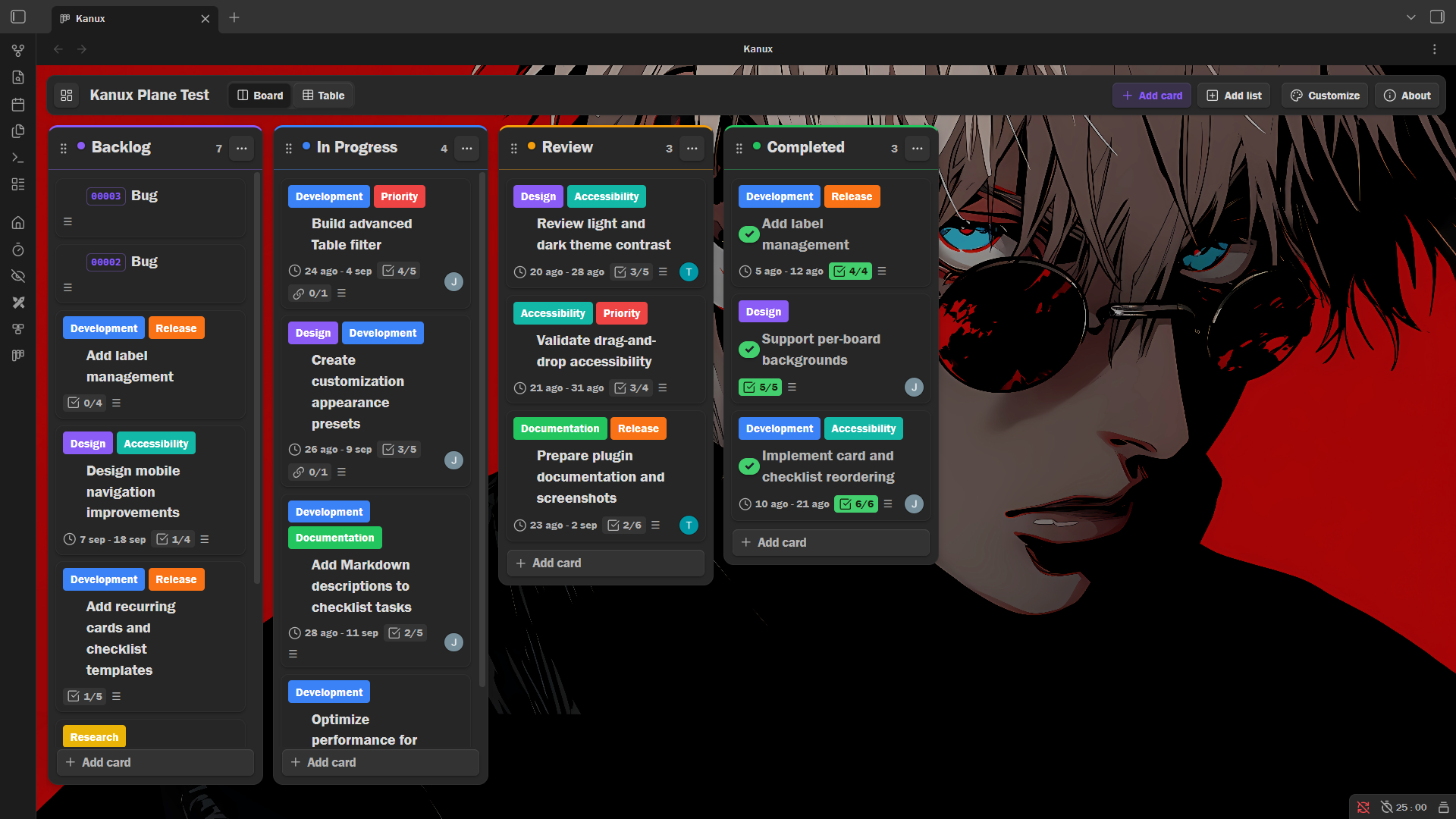This screenshot has width=1456, height=819.
Task: Click the green Documentation label on Add Markdown card
Action: click(334, 538)
